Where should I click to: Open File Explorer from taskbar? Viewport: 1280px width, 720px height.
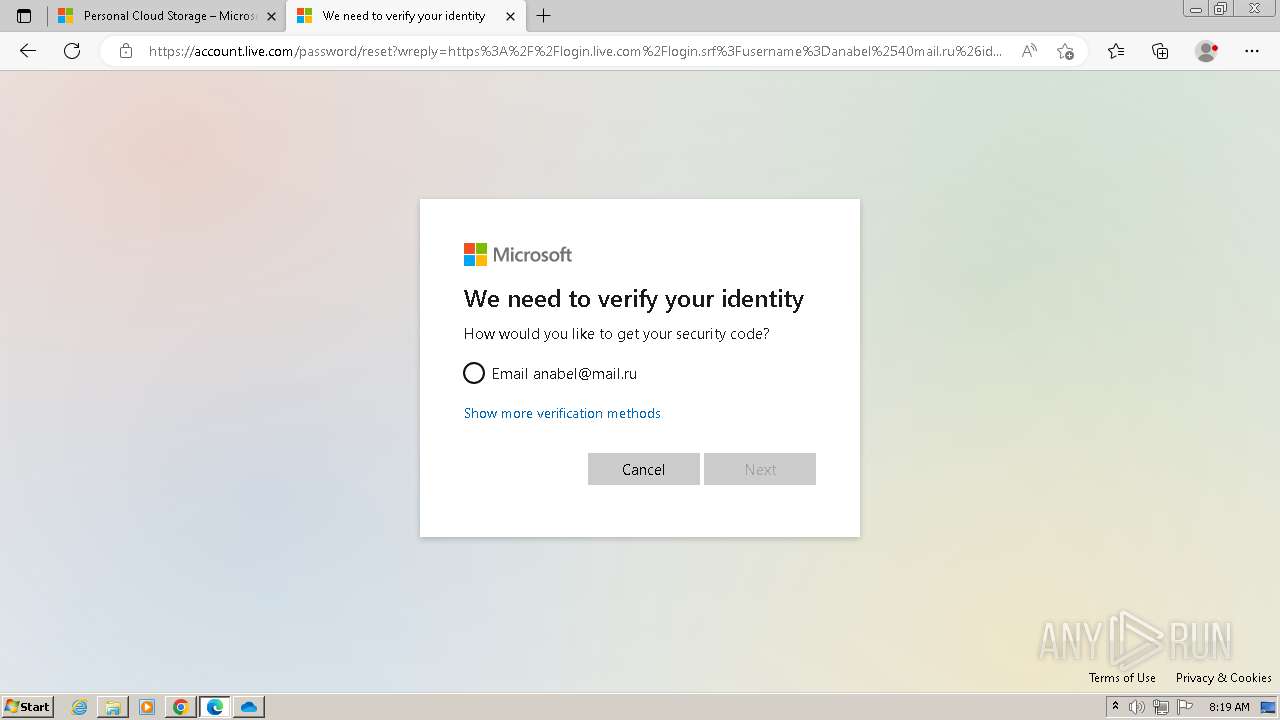[x=113, y=707]
